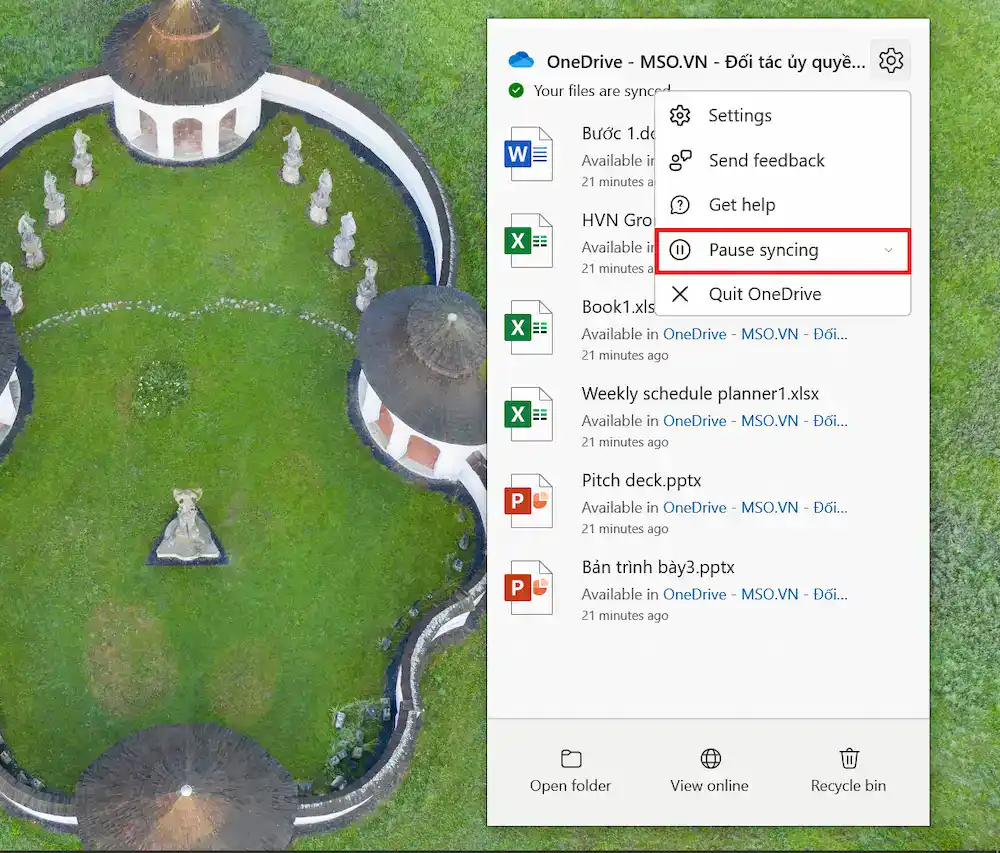Choose Quit OneDrive

point(764,294)
